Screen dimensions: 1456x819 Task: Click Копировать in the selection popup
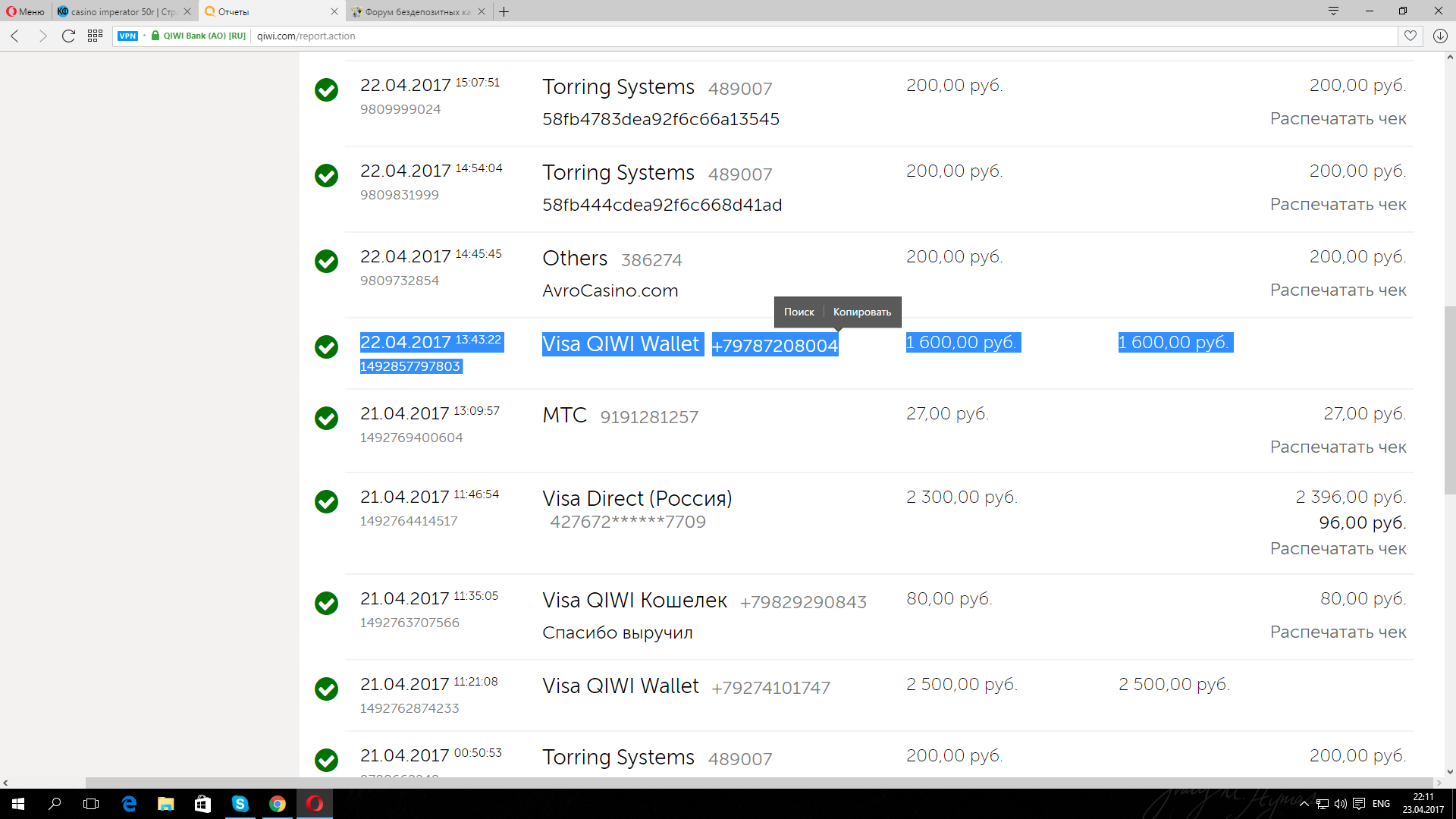coord(862,312)
